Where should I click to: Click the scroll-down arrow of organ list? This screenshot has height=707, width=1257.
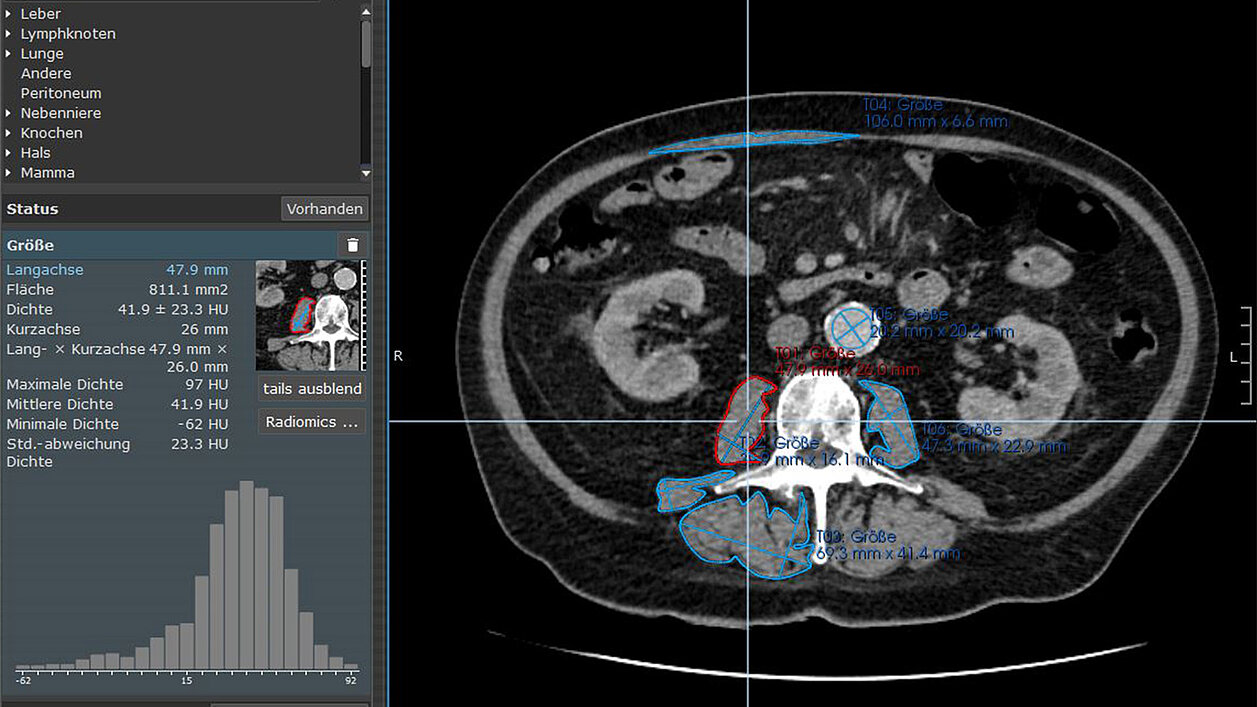[366, 172]
